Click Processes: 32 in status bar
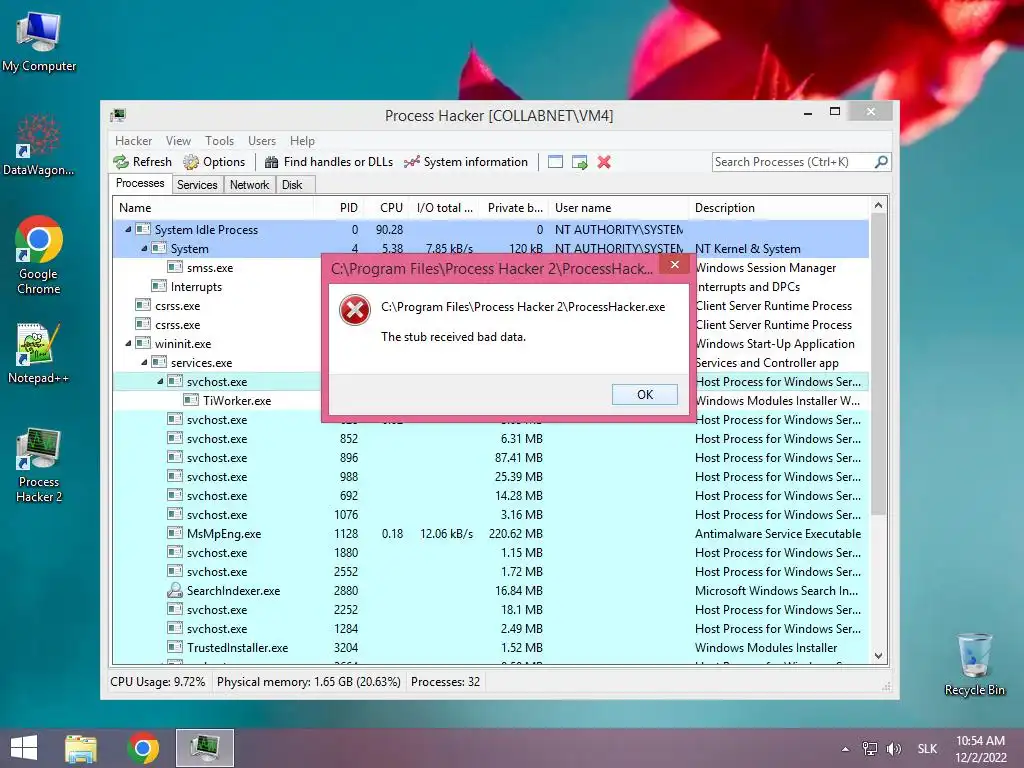 point(445,682)
